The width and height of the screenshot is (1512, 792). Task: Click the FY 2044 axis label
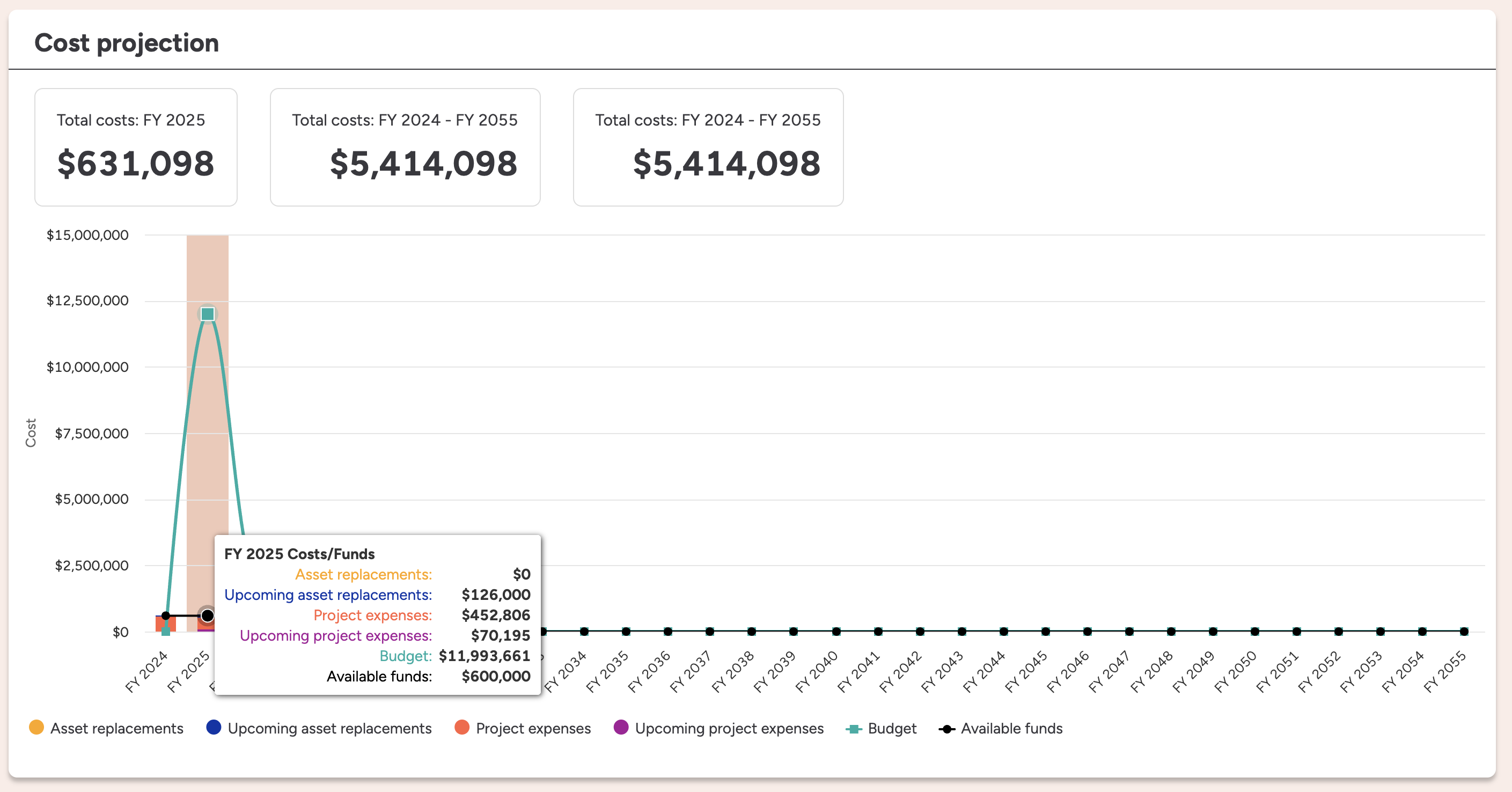[x=985, y=671]
